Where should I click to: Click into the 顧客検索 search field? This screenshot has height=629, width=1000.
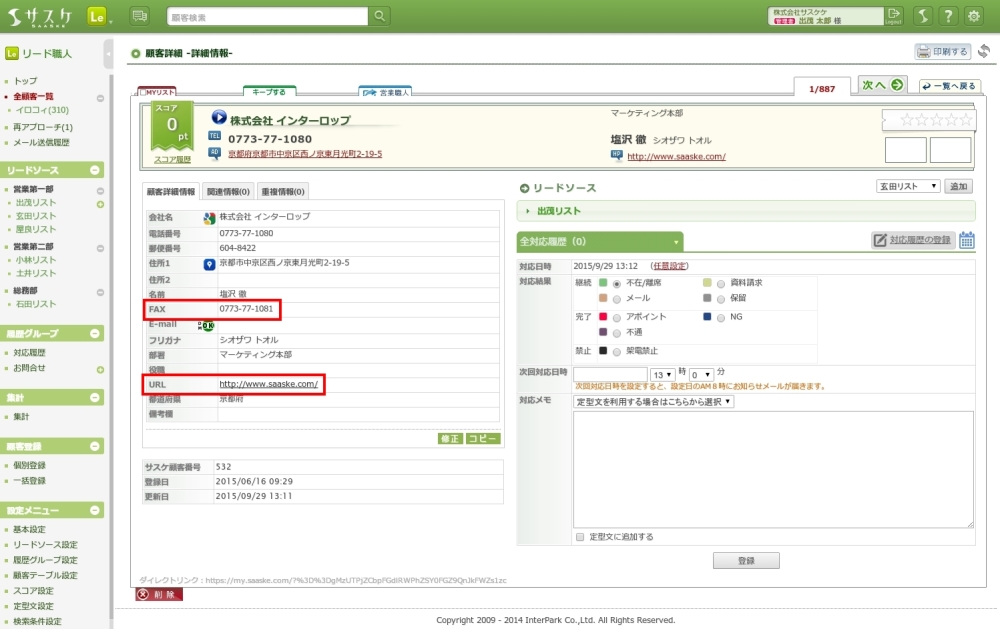point(267,16)
